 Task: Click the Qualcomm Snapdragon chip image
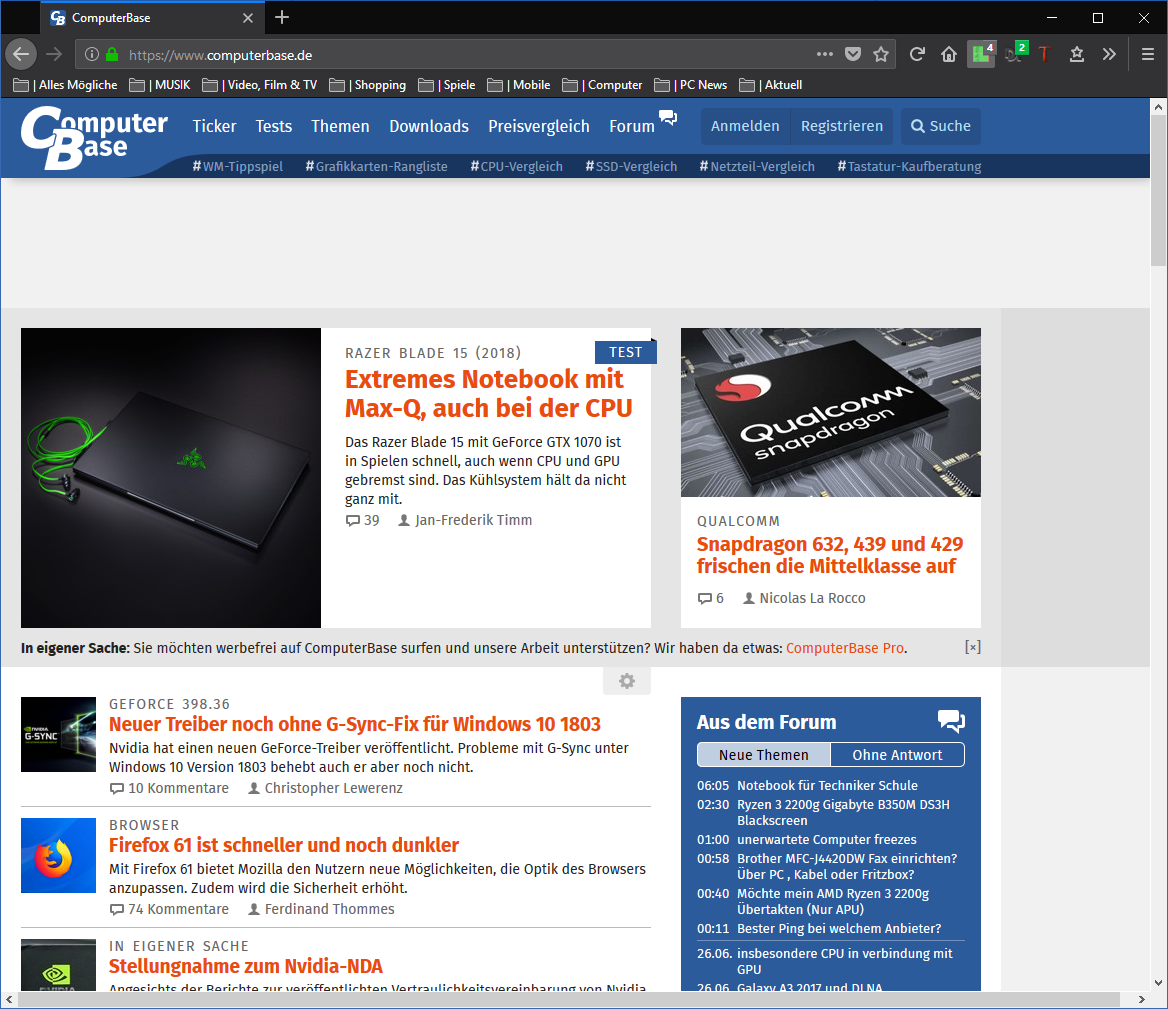831,413
